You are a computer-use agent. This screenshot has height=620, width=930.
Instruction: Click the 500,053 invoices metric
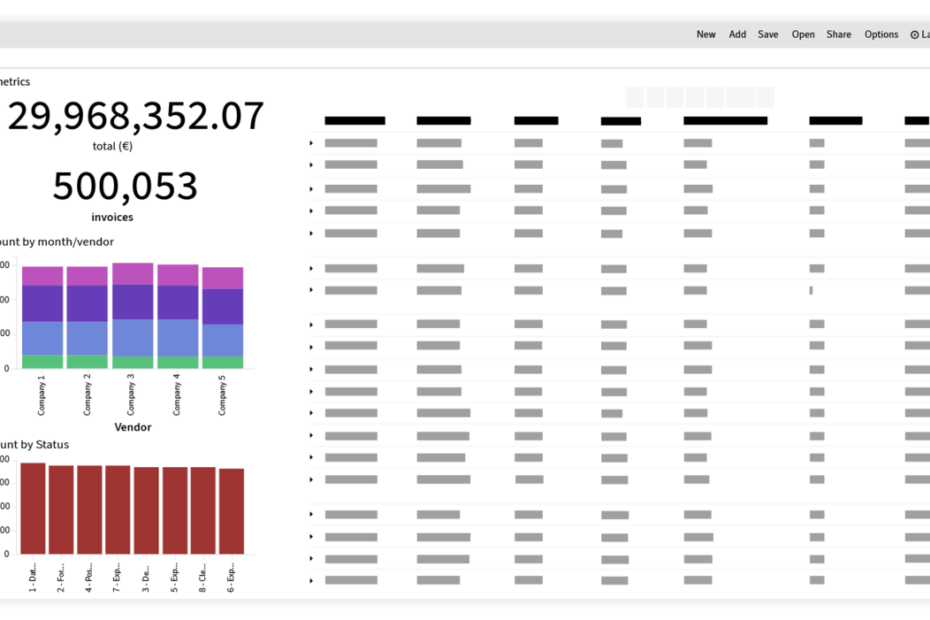[125, 187]
